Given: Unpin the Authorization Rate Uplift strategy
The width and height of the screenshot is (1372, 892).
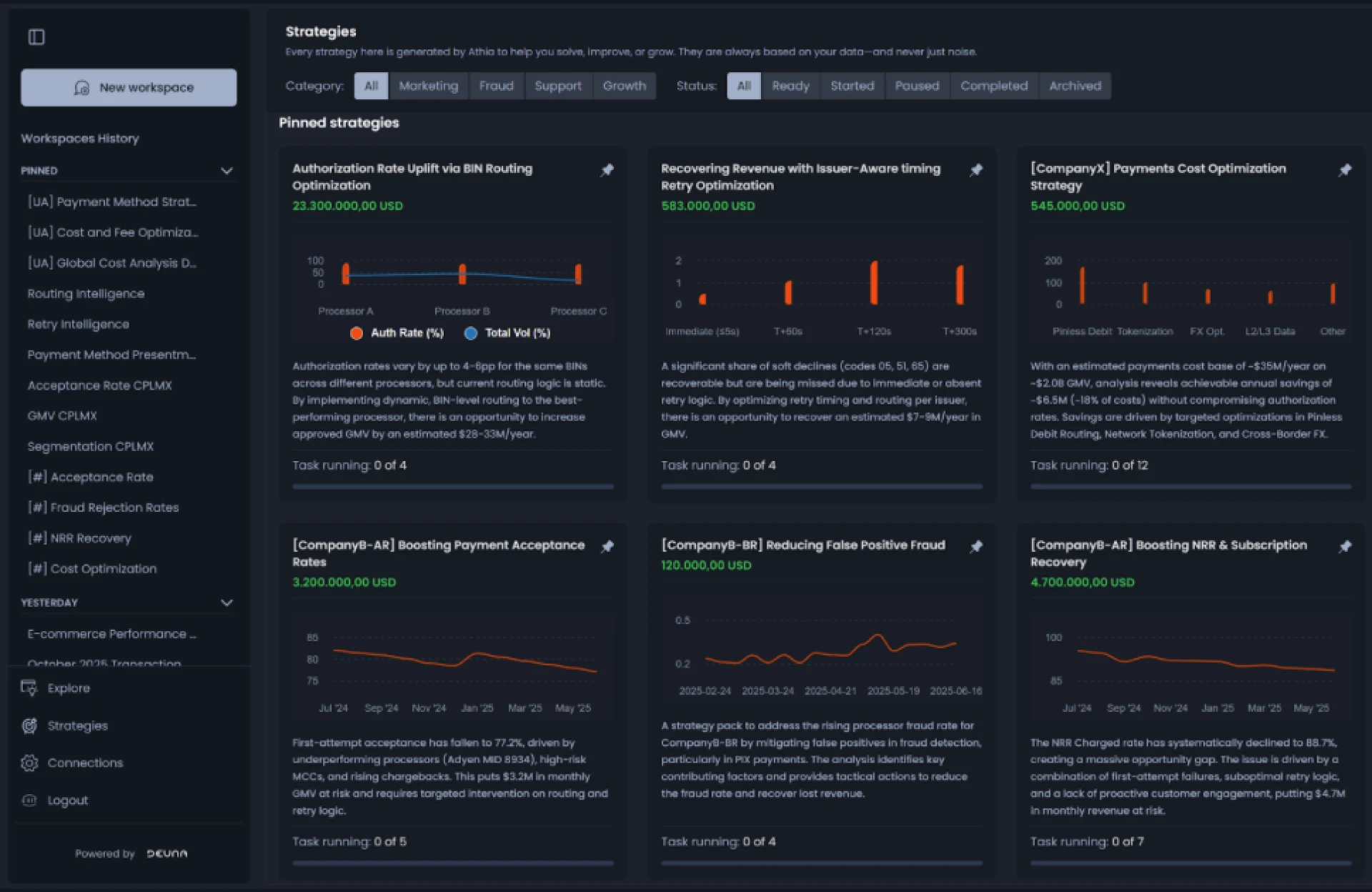Looking at the screenshot, I should point(607,170).
